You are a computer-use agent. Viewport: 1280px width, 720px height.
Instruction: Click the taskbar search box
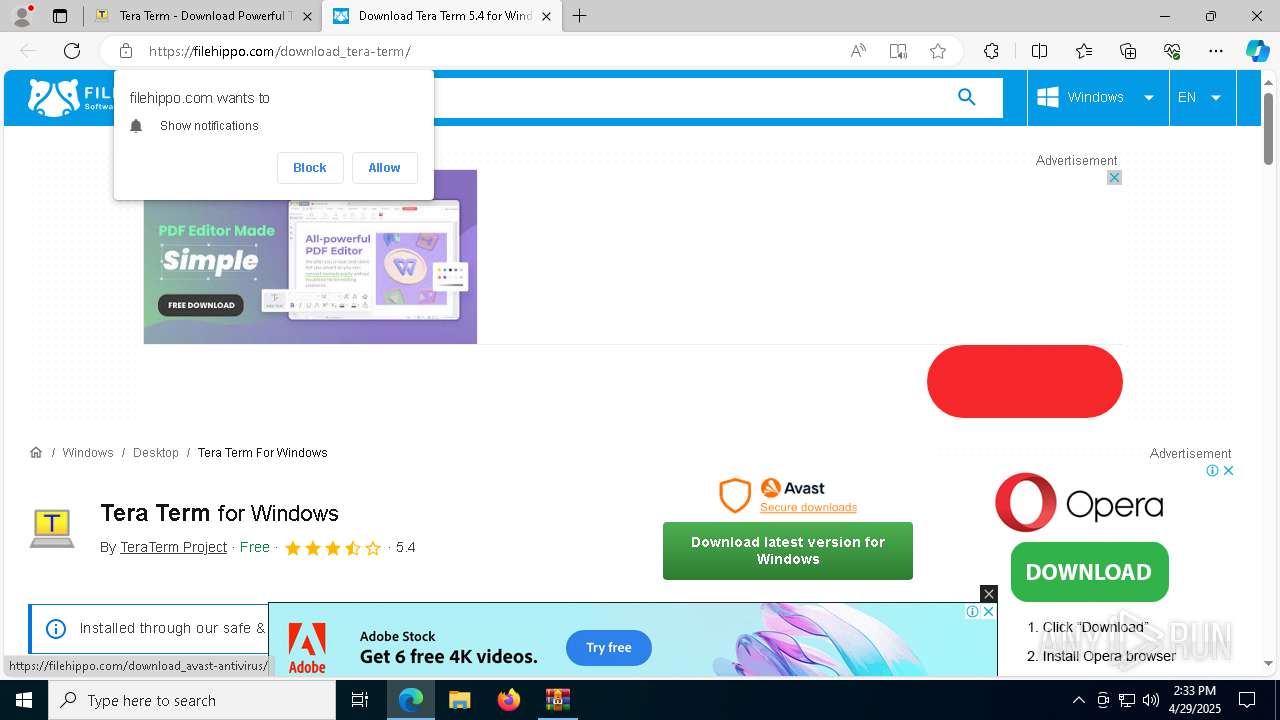click(x=192, y=700)
